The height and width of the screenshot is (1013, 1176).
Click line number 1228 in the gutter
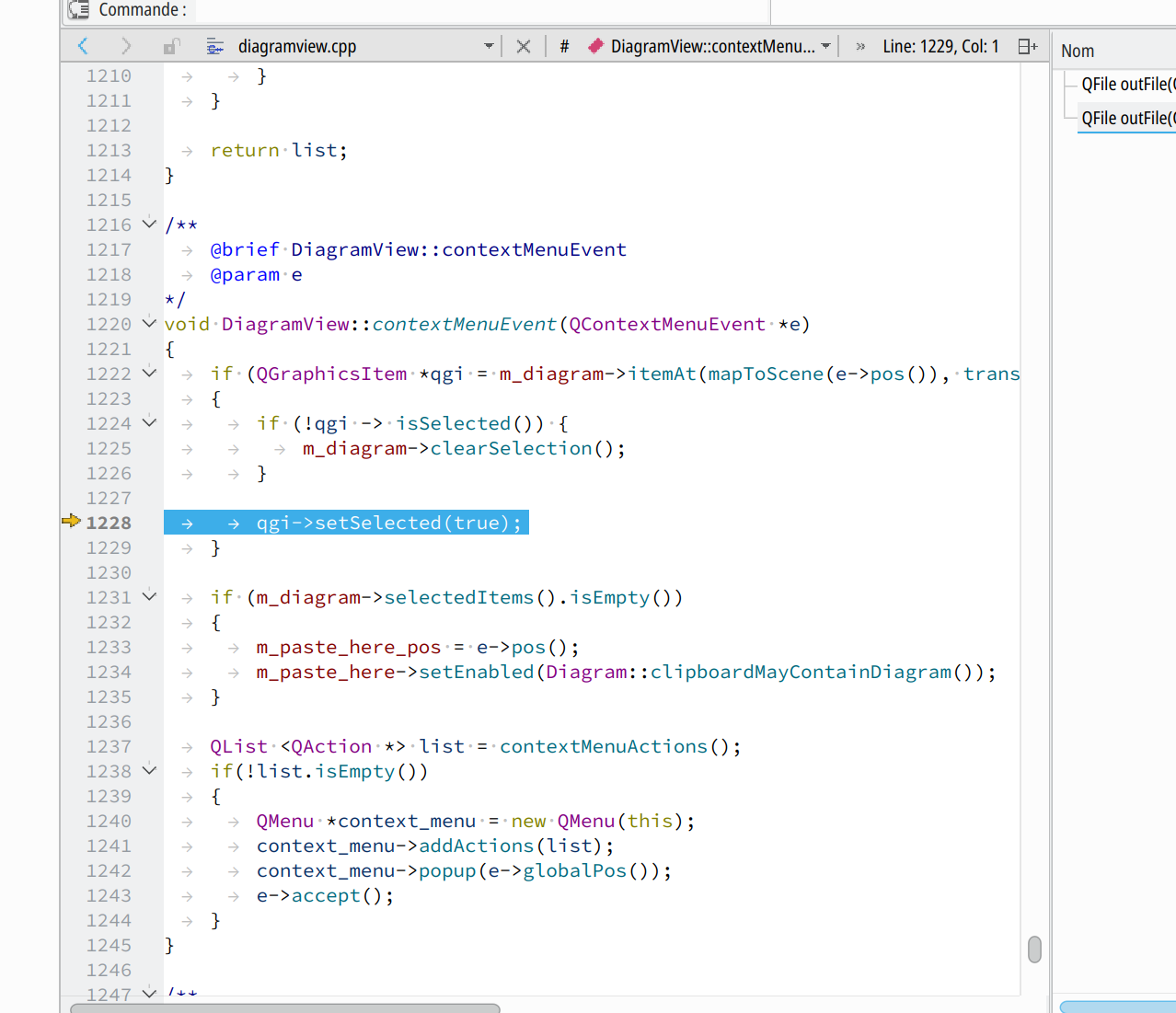coord(109,523)
